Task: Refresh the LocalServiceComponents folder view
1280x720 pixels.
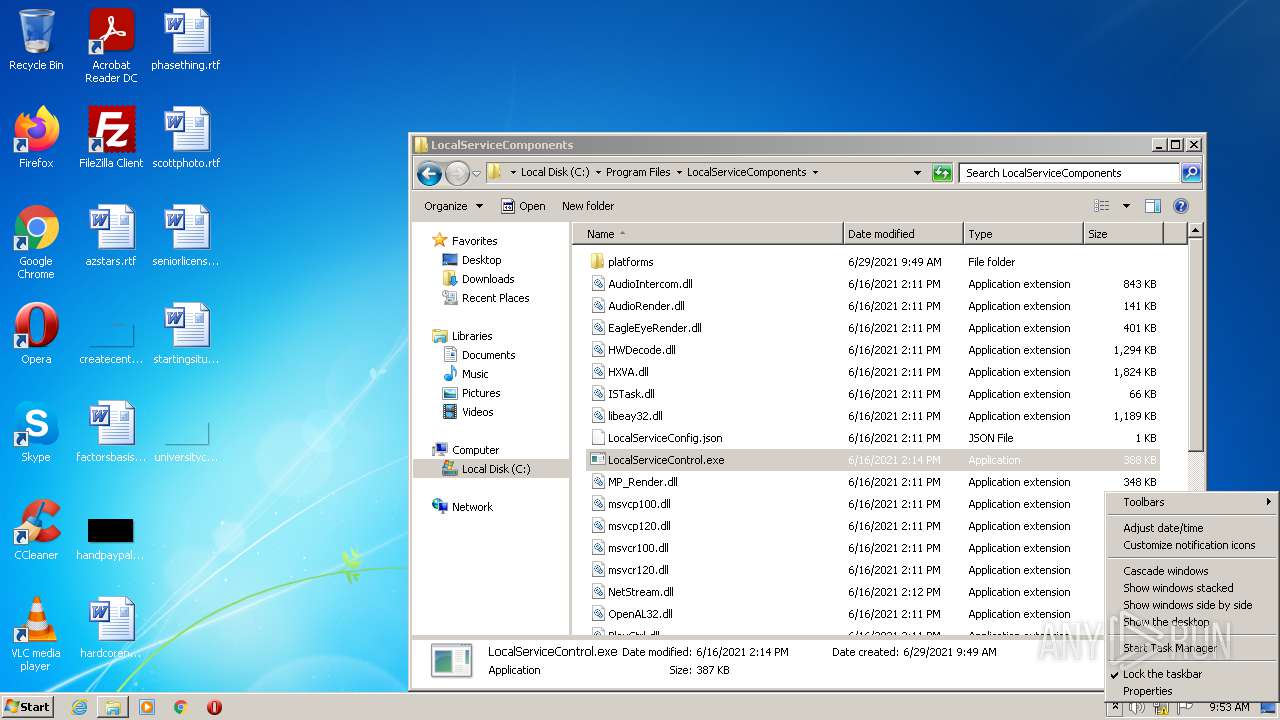Action: (x=942, y=173)
